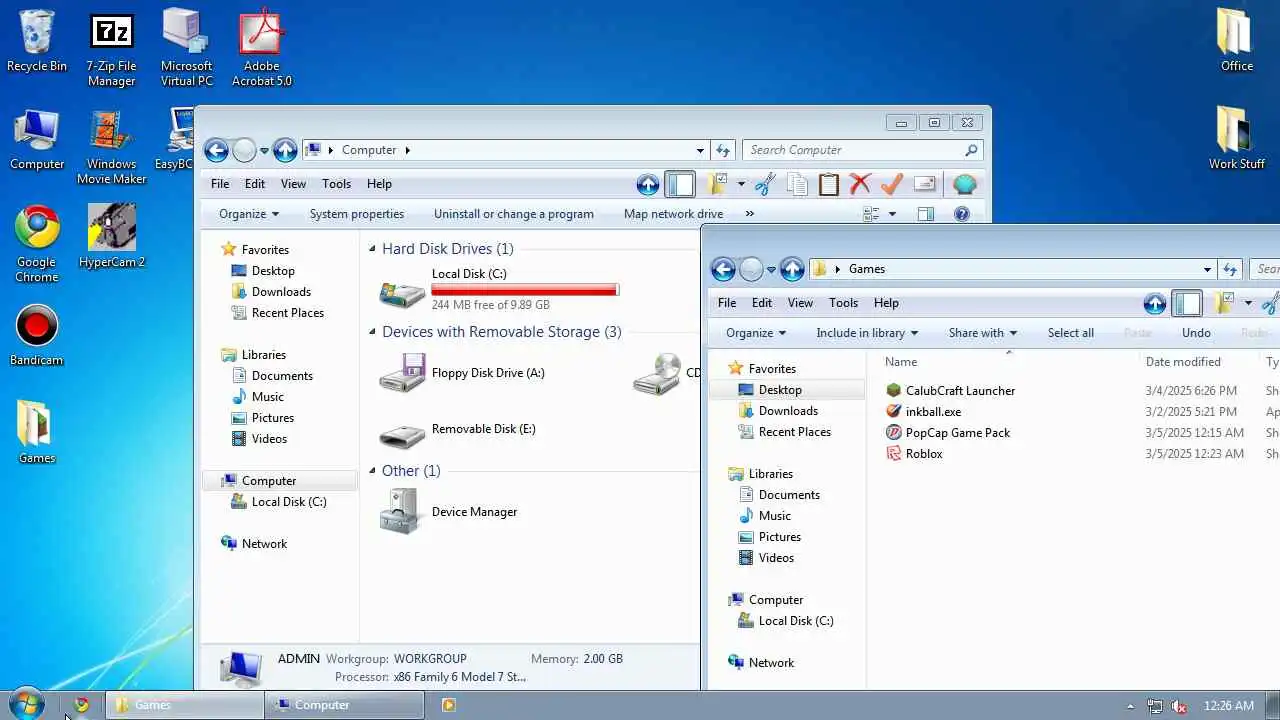Open View menu in Games window
Viewport: 1280px width, 720px height.
(x=800, y=303)
